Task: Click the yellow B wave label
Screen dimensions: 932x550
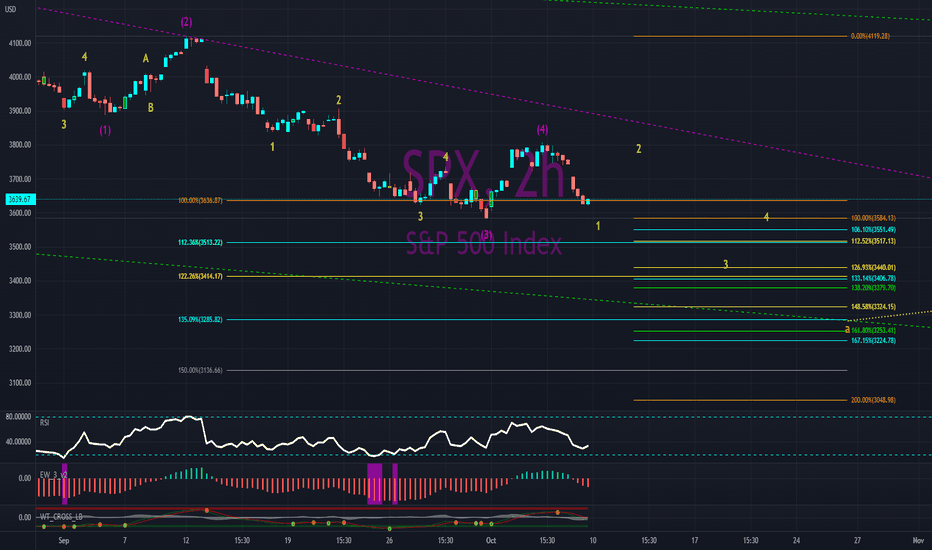Action: (150, 108)
